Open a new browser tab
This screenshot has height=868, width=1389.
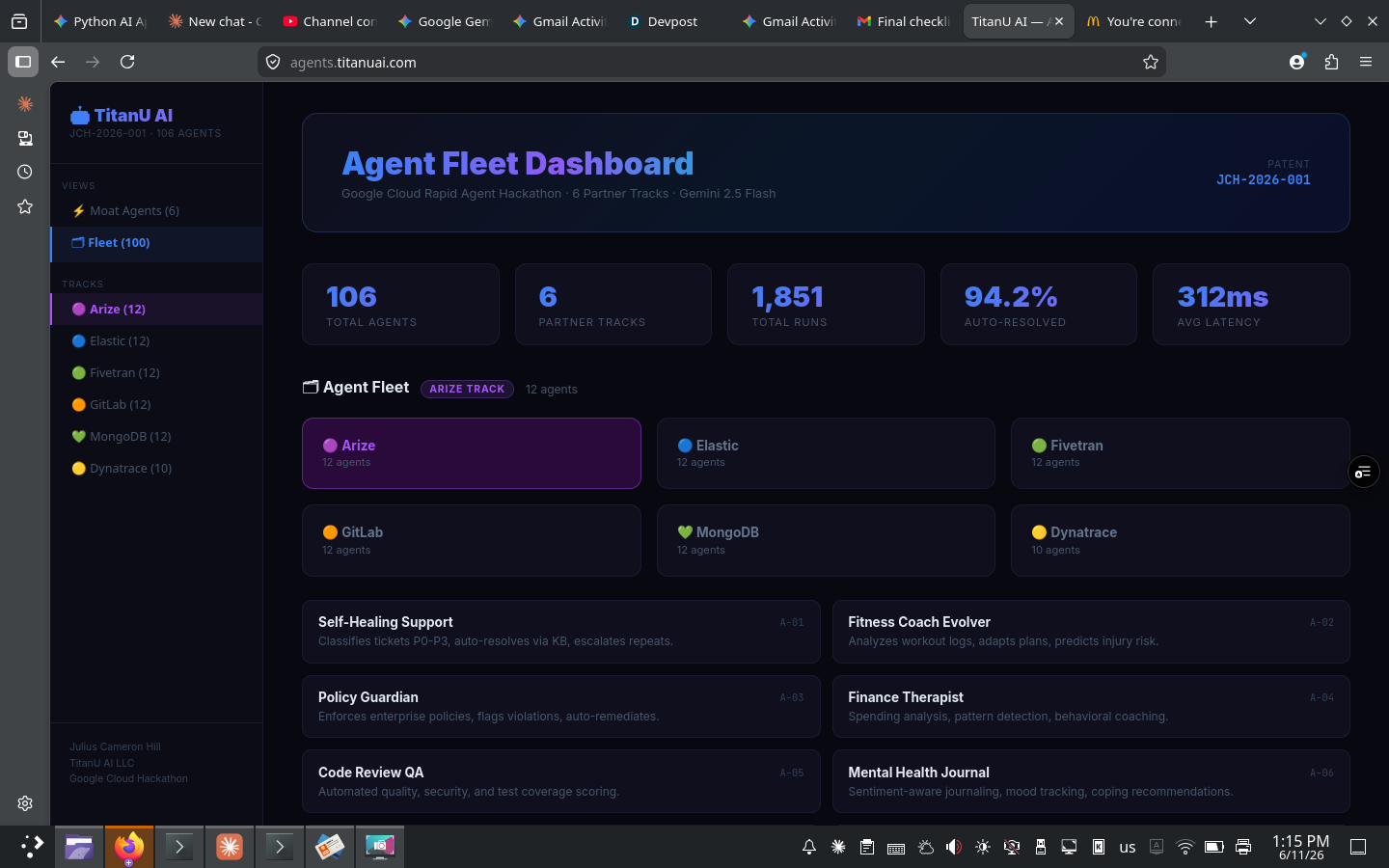(1211, 21)
